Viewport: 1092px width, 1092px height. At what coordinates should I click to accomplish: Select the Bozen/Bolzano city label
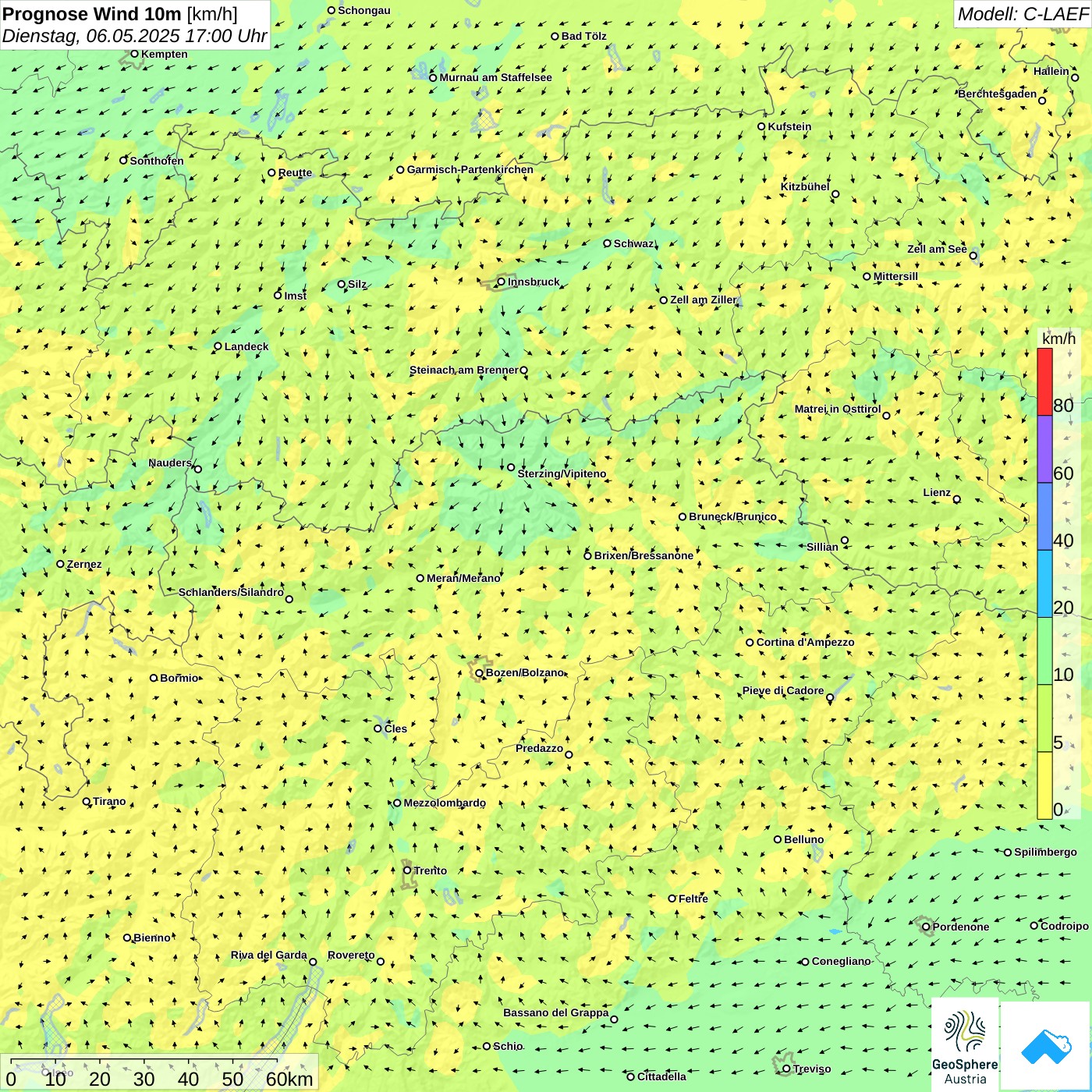point(525,672)
